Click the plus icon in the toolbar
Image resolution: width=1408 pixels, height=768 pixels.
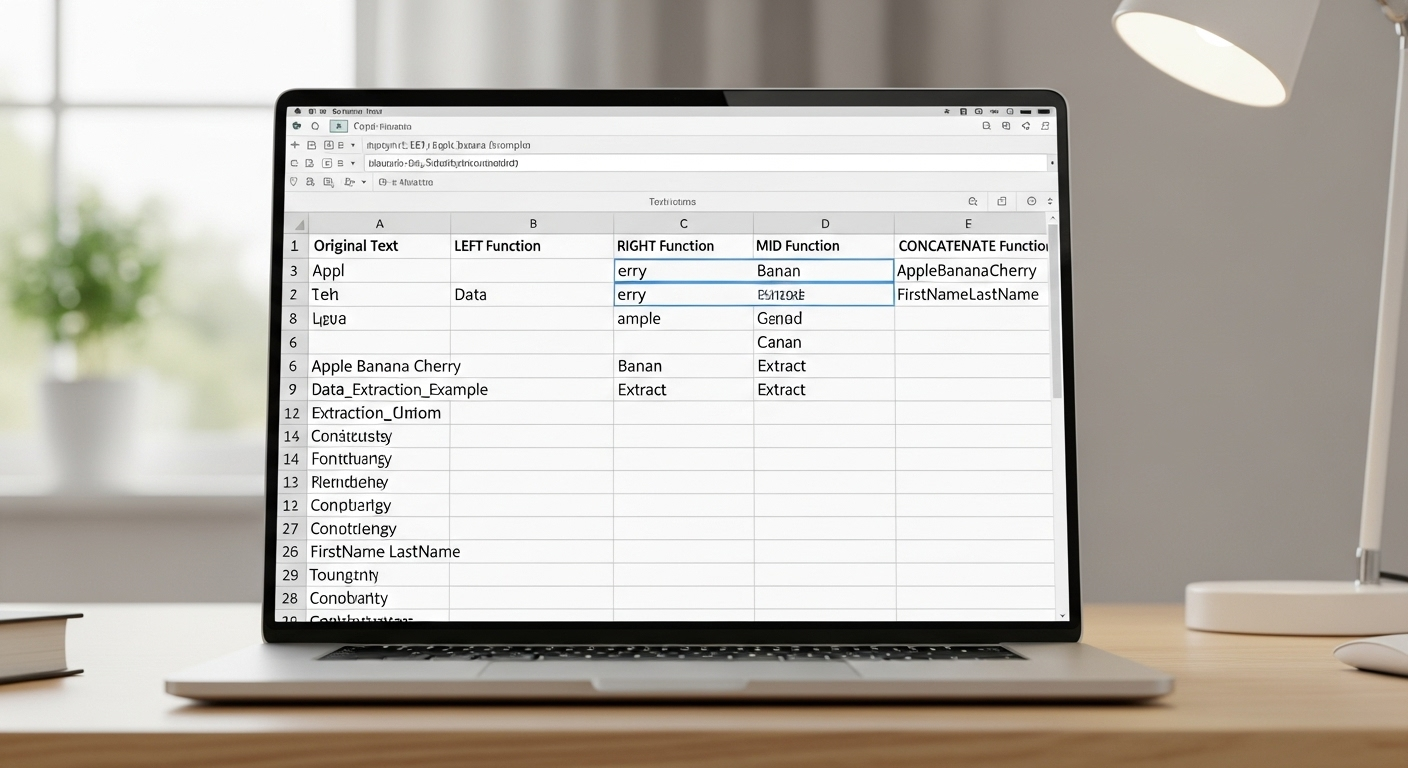point(295,145)
